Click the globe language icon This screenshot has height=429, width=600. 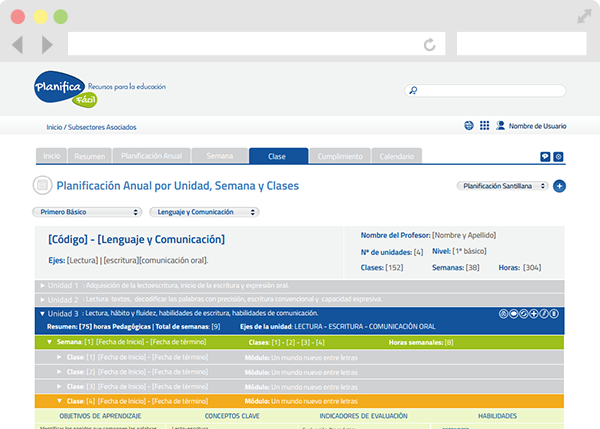click(x=469, y=126)
